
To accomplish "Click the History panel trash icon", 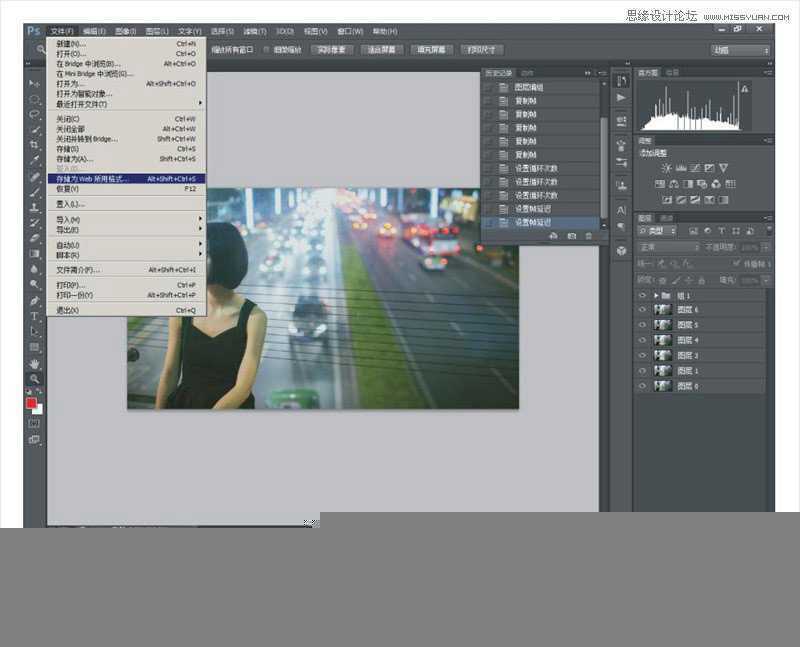I will 589,236.
